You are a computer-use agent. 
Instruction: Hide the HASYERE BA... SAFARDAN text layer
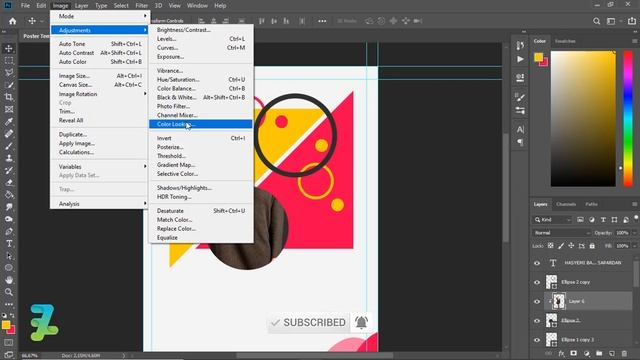tap(537, 263)
